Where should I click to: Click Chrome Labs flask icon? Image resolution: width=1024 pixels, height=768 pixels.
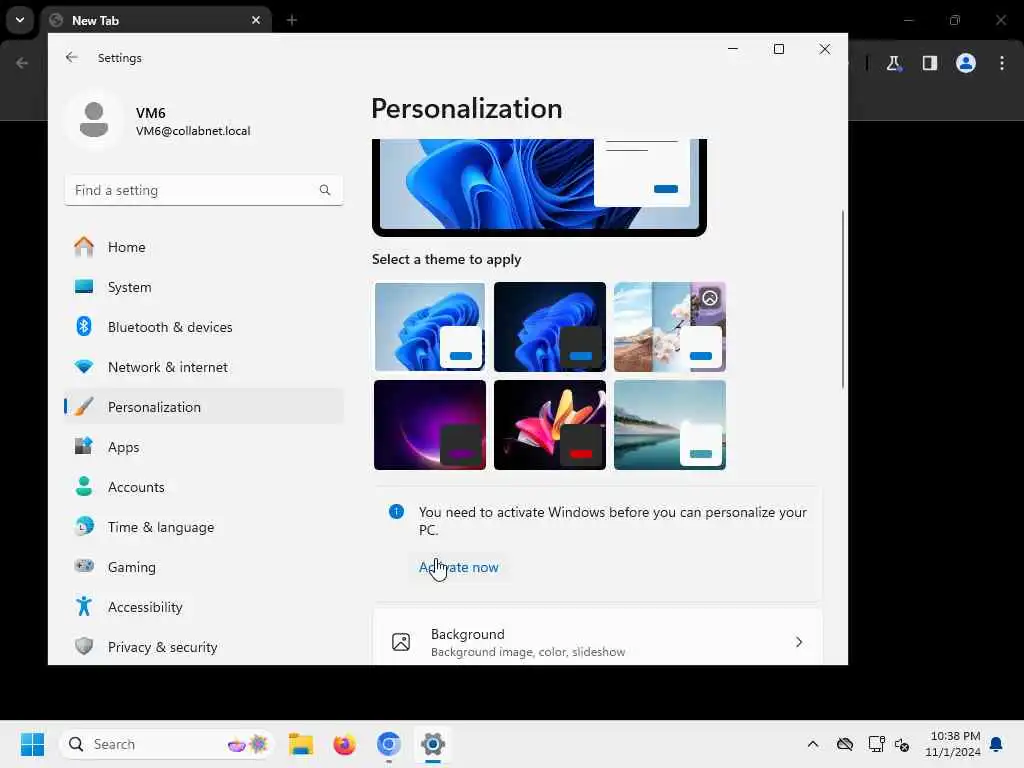pos(893,63)
